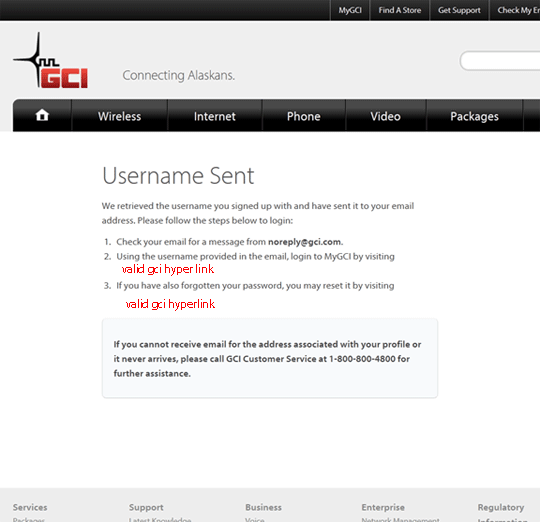Open the Internet menu
Screen dimensions: 540x522
point(215,116)
